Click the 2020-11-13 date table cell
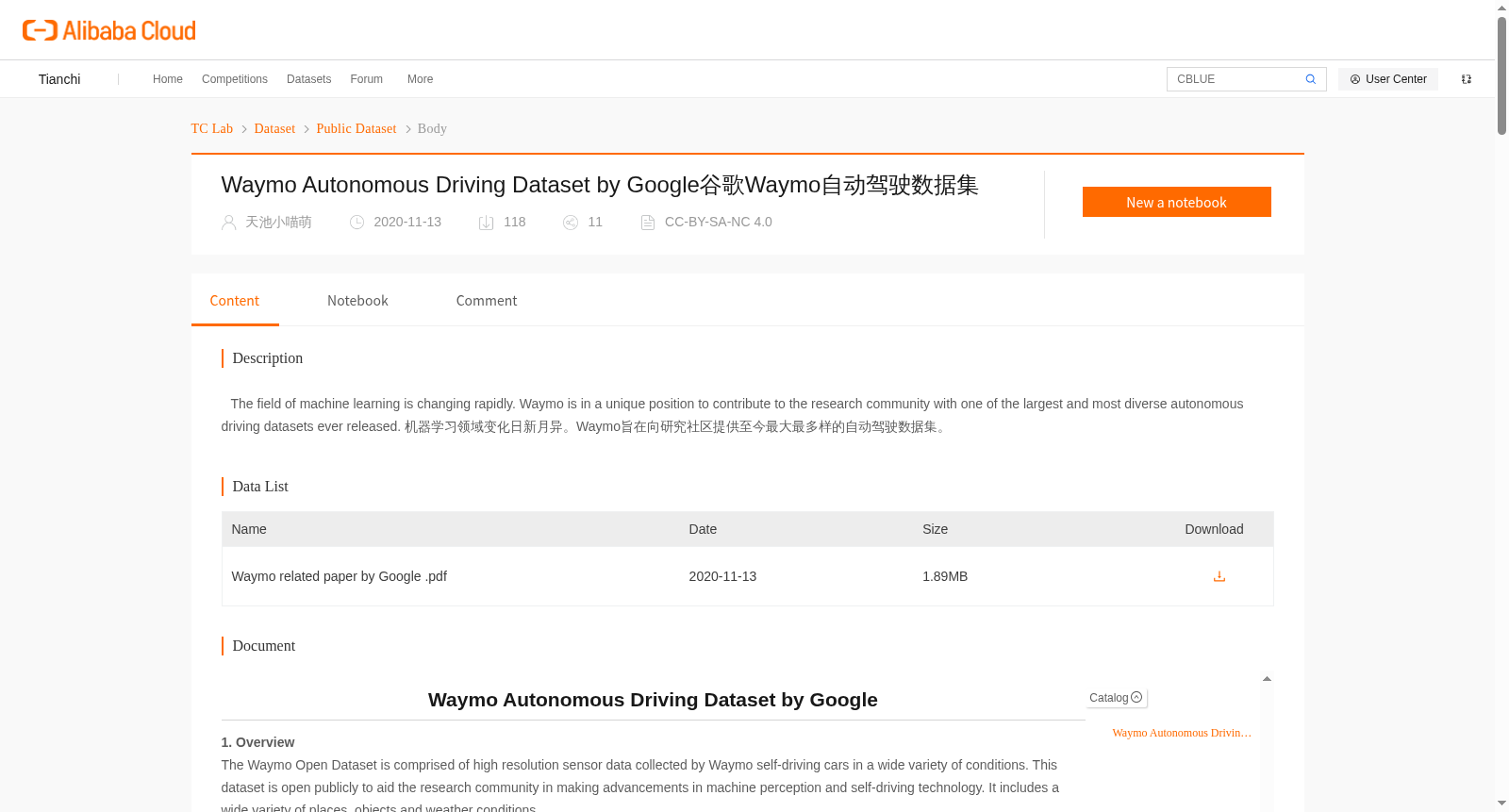Screen dimensions: 1509x812 pyautogui.click(x=722, y=576)
